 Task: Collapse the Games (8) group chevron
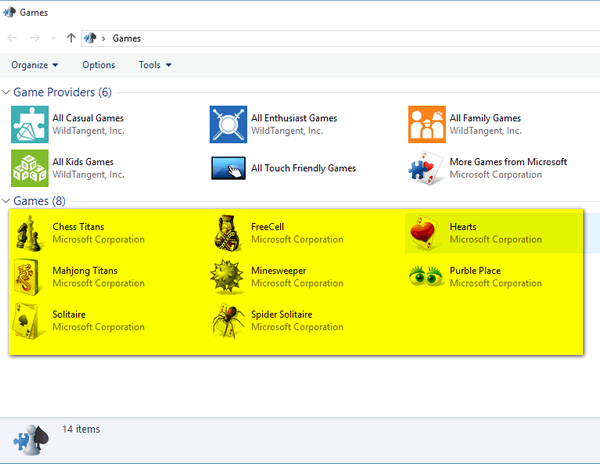click(6, 201)
